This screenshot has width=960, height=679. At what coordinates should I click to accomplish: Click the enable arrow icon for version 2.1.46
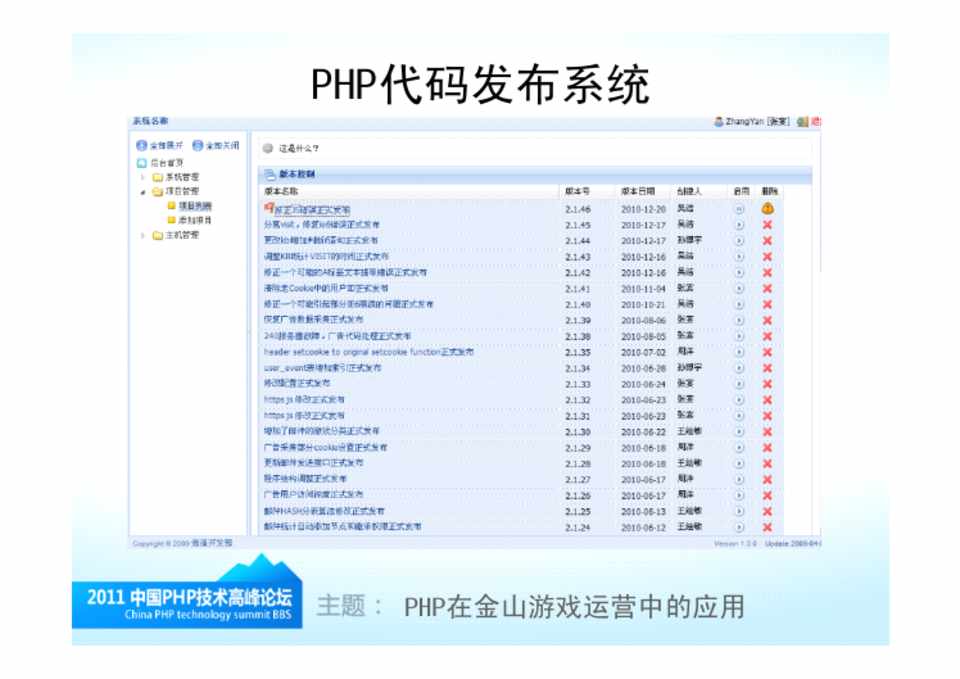click(739, 209)
